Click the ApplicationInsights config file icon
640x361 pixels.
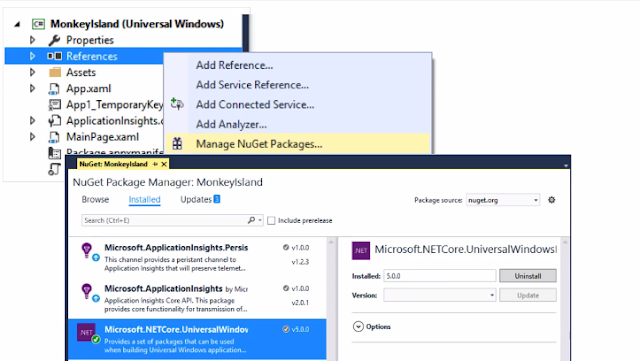click(54, 121)
